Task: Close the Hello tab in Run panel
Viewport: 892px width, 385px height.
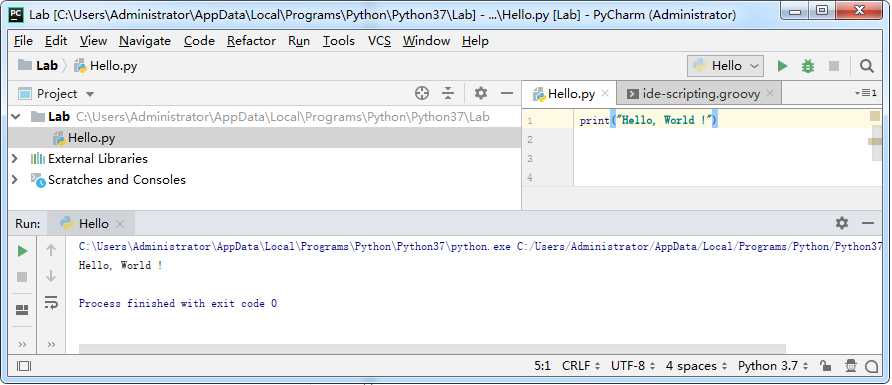Action: click(119, 224)
